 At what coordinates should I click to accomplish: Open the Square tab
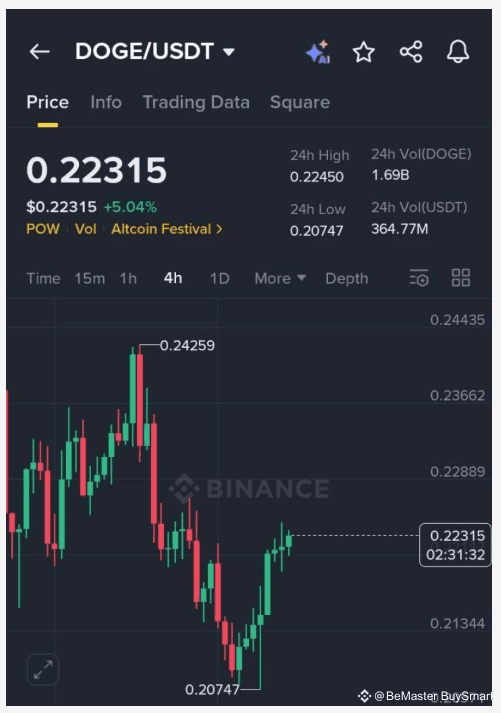300,102
